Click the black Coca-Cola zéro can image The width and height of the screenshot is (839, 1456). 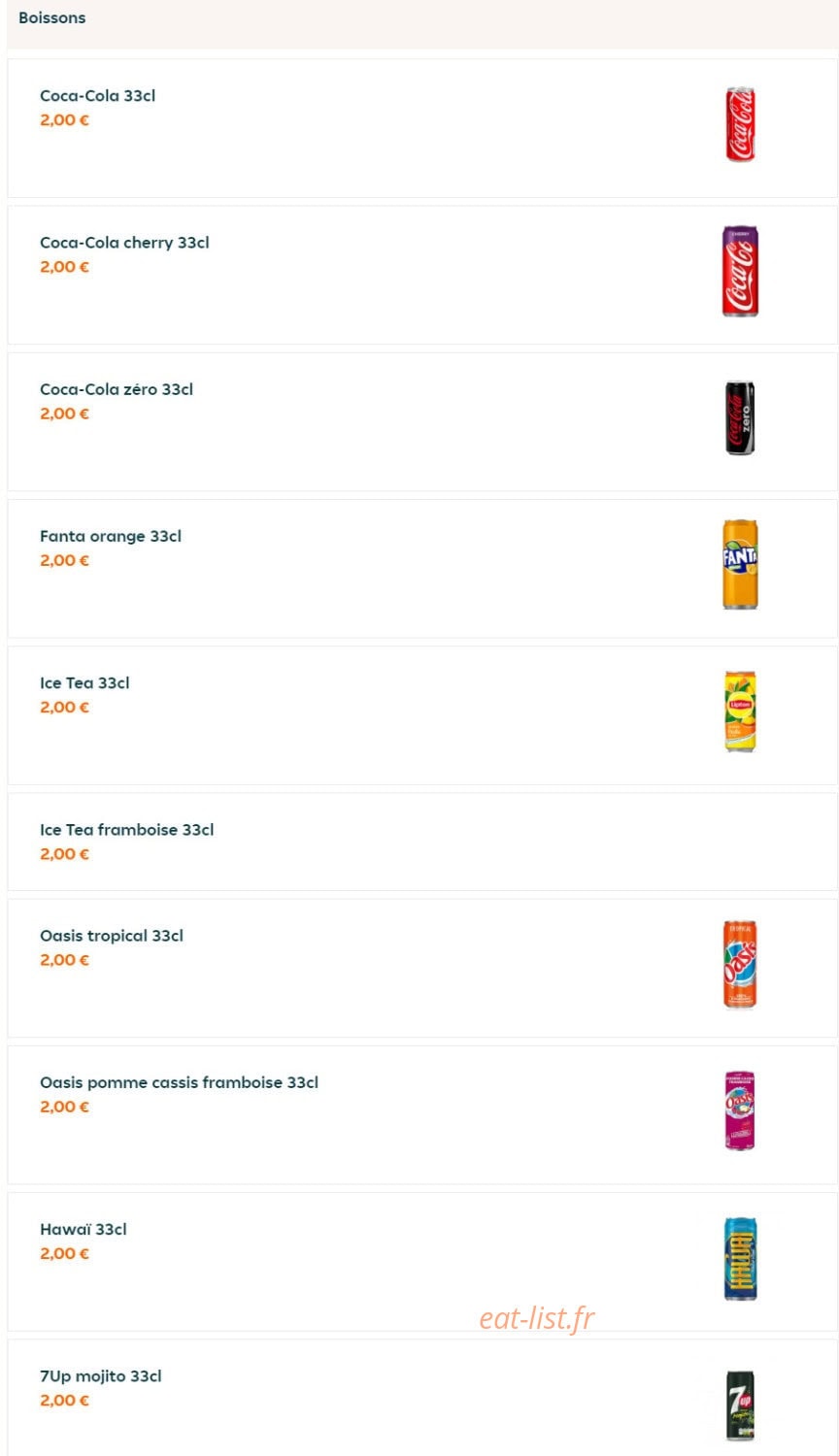tap(740, 417)
